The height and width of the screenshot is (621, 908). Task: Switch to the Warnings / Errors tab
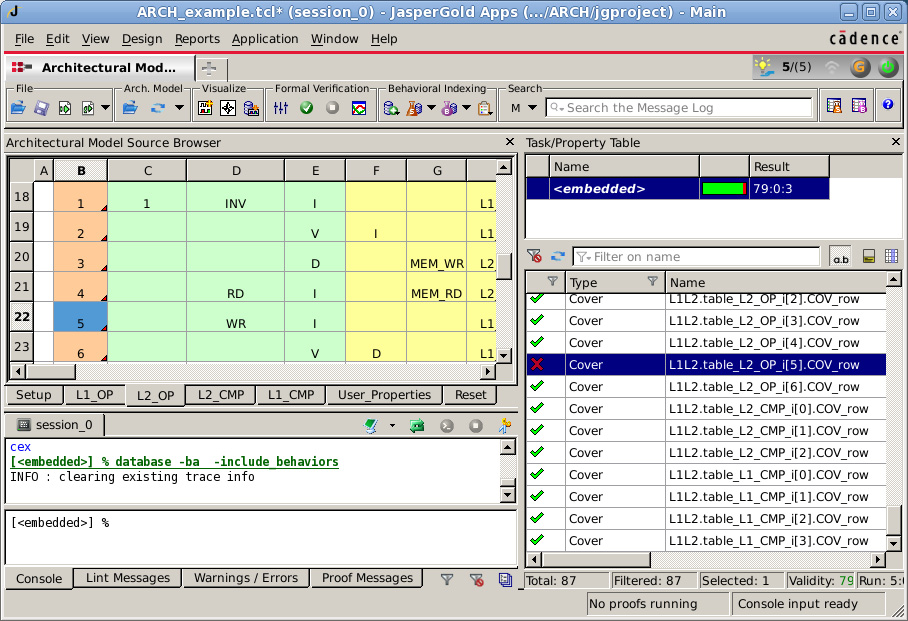pos(246,578)
